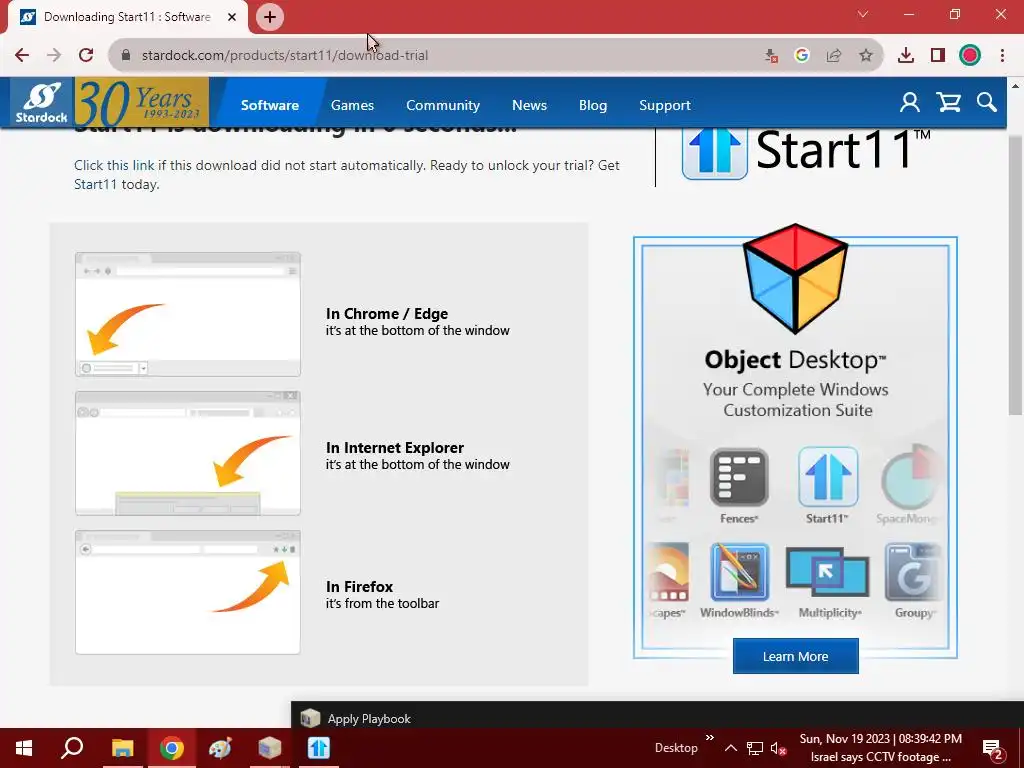Open the Support menu item
1024x768 pixels.
point(665,105)
